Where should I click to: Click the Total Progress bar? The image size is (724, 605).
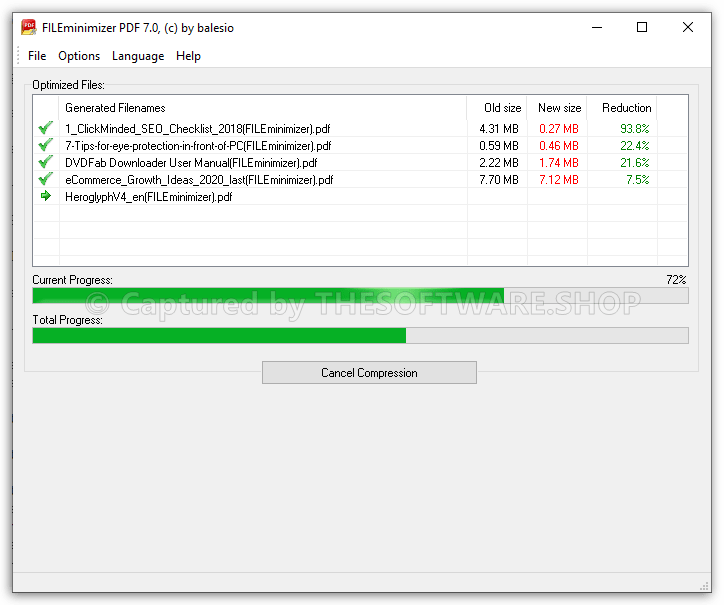pos(360,335)
